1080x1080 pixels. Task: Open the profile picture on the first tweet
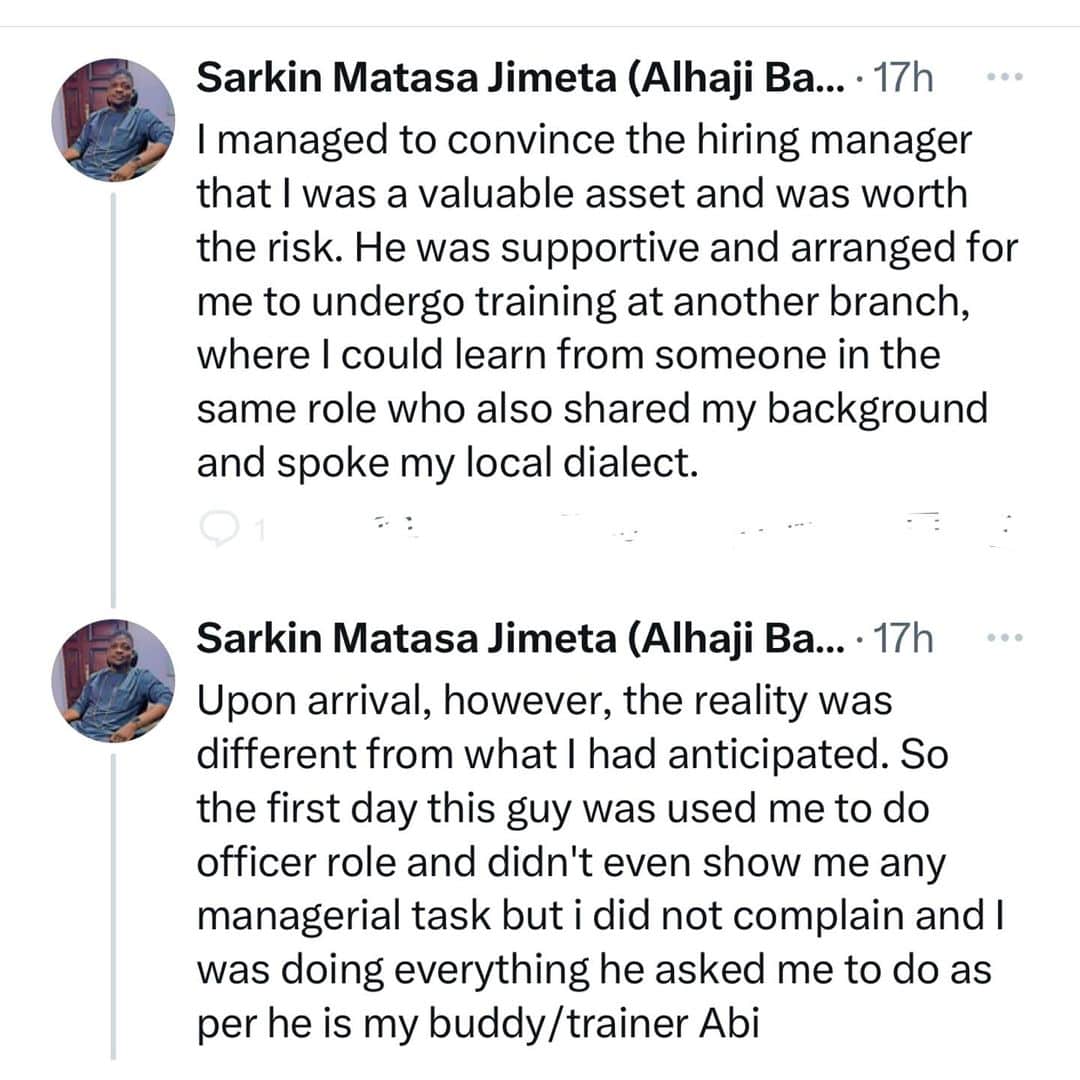click(x=113, y=119)
